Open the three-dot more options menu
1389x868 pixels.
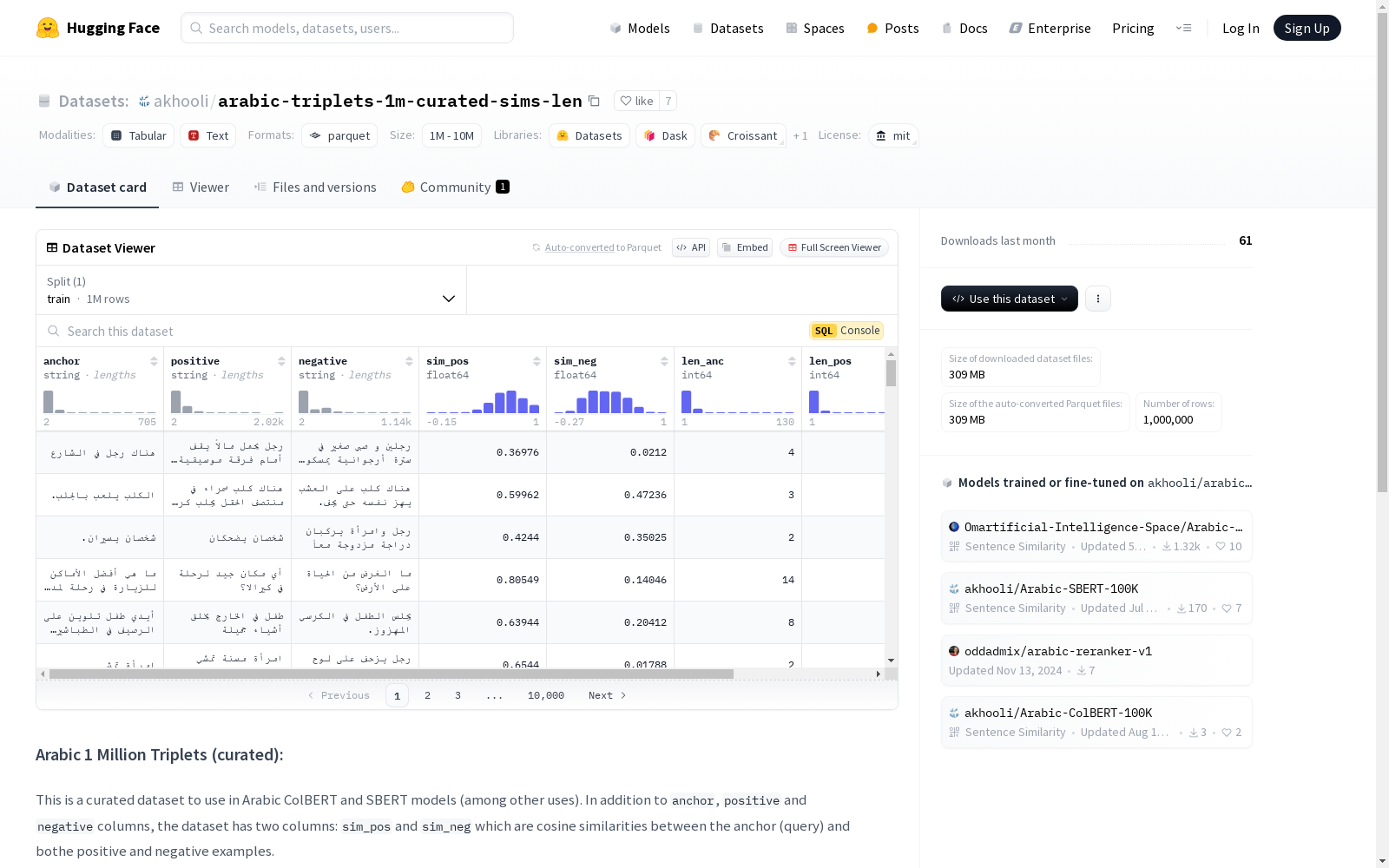pos(1098,299)
